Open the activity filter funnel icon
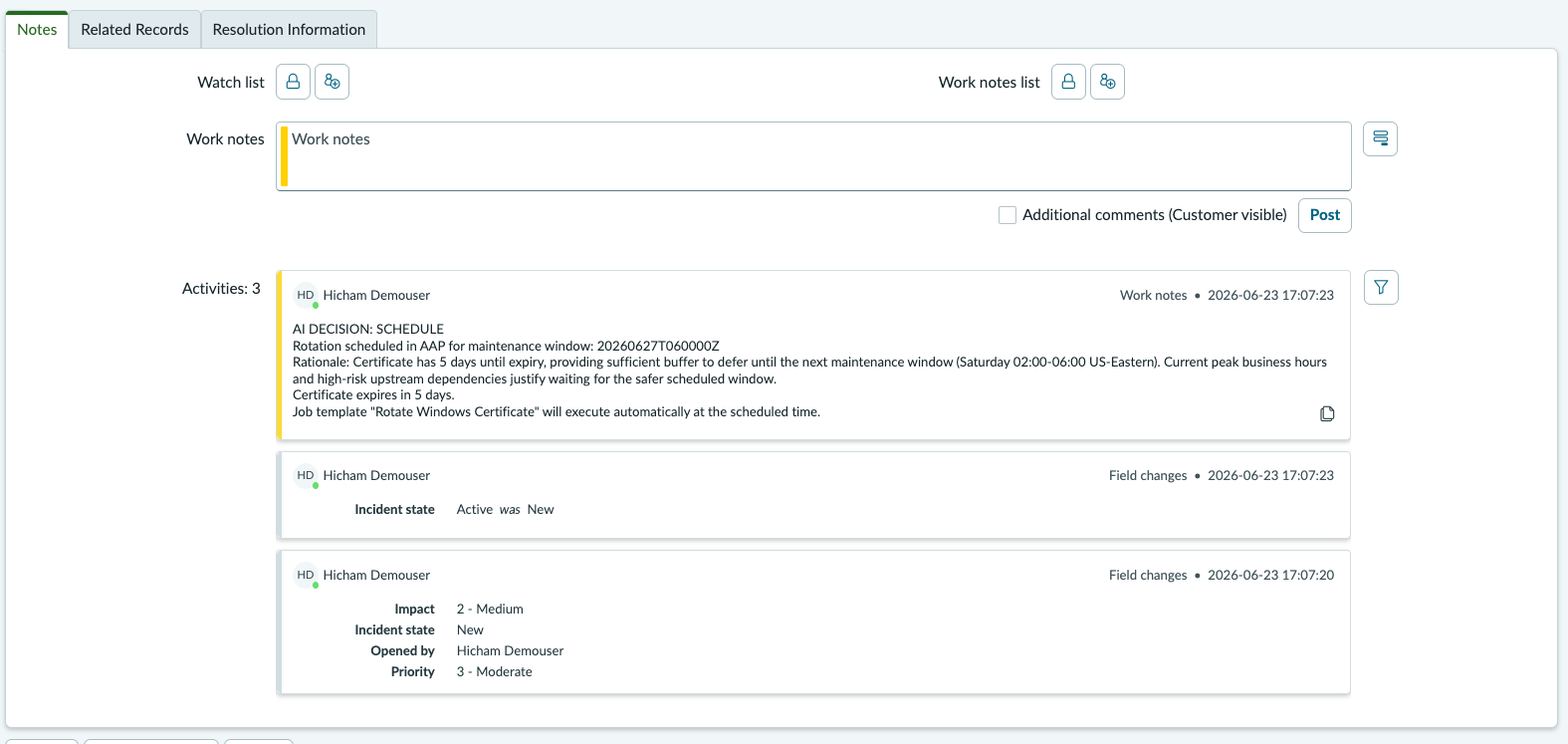The height and width of the screenshot is (744, 1568). pyautogui.click(x=1381, y=287)
